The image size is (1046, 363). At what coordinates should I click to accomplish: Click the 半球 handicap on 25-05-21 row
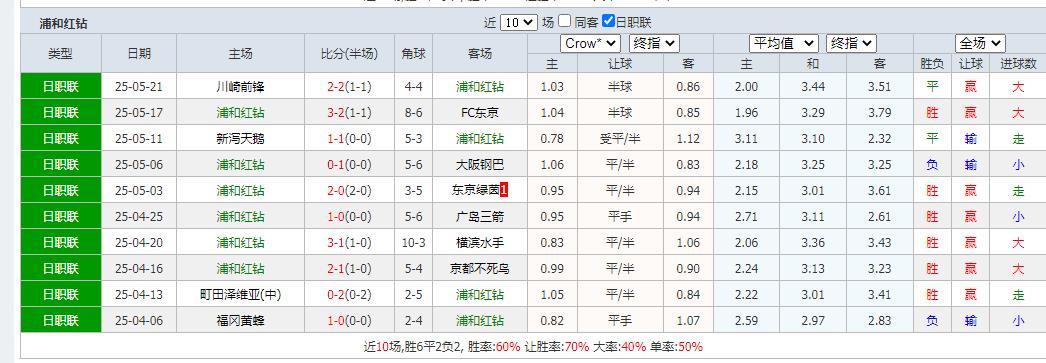pos(620,87)
